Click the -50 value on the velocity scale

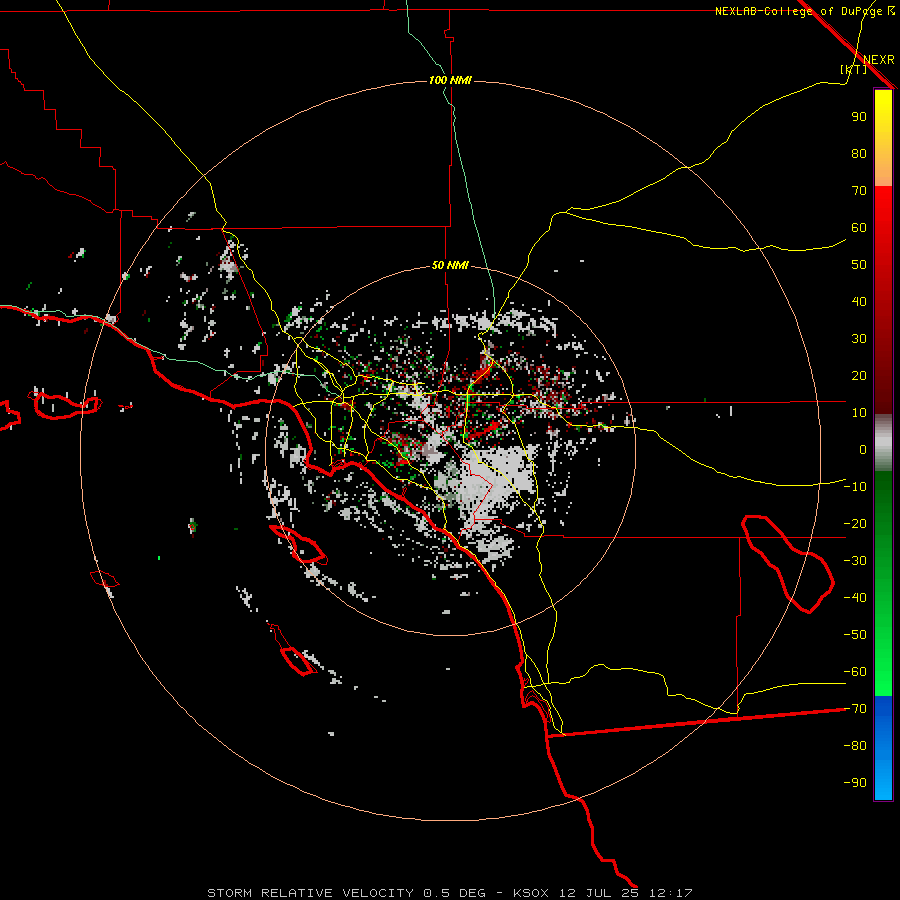pos(855,635)
